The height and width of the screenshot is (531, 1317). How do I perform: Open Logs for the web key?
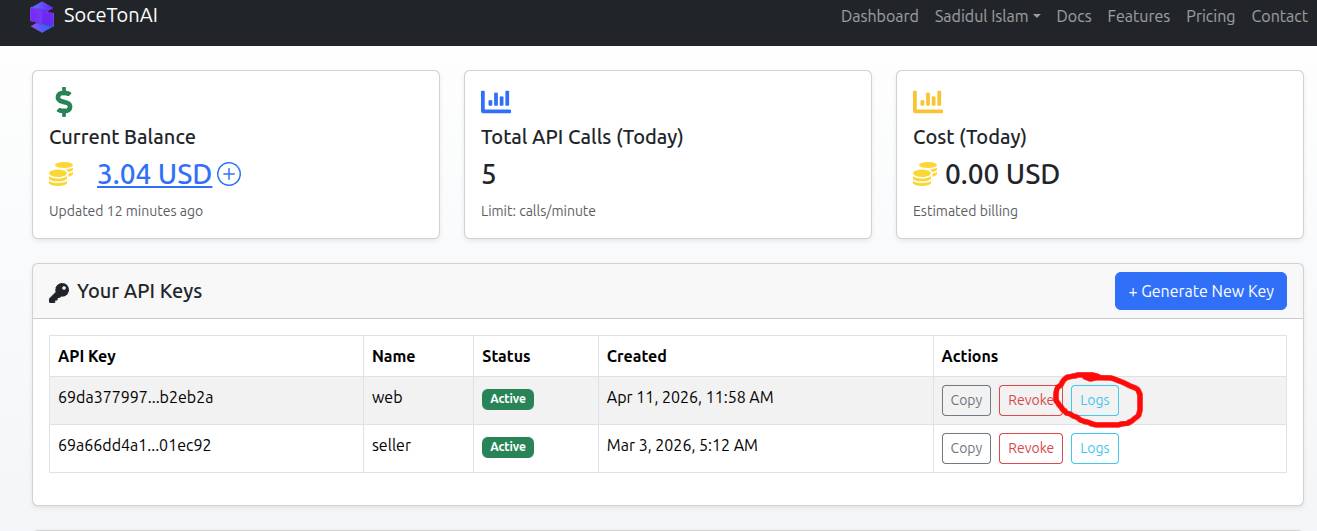pyautogui.click(x=1095, y=400)
